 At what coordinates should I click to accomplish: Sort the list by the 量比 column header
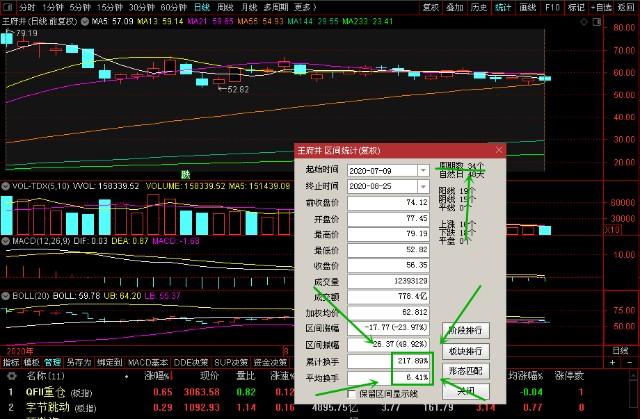tap(246, 376)
